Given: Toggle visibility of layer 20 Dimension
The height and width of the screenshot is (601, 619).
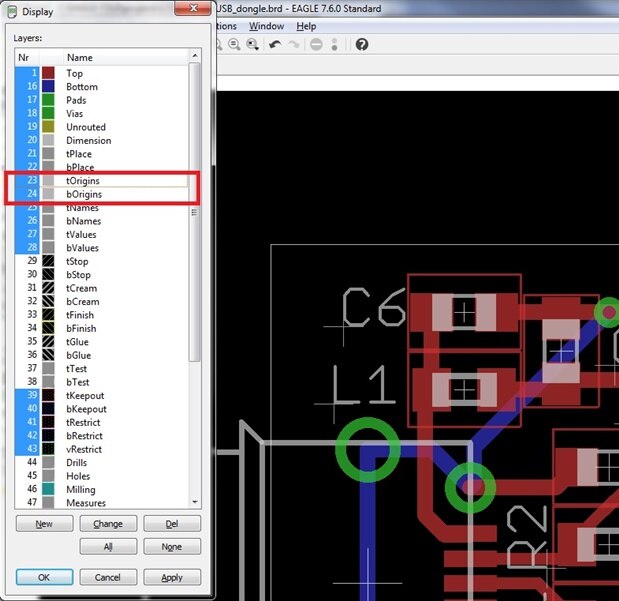Looking at the screenshot, I should (27, 140).
